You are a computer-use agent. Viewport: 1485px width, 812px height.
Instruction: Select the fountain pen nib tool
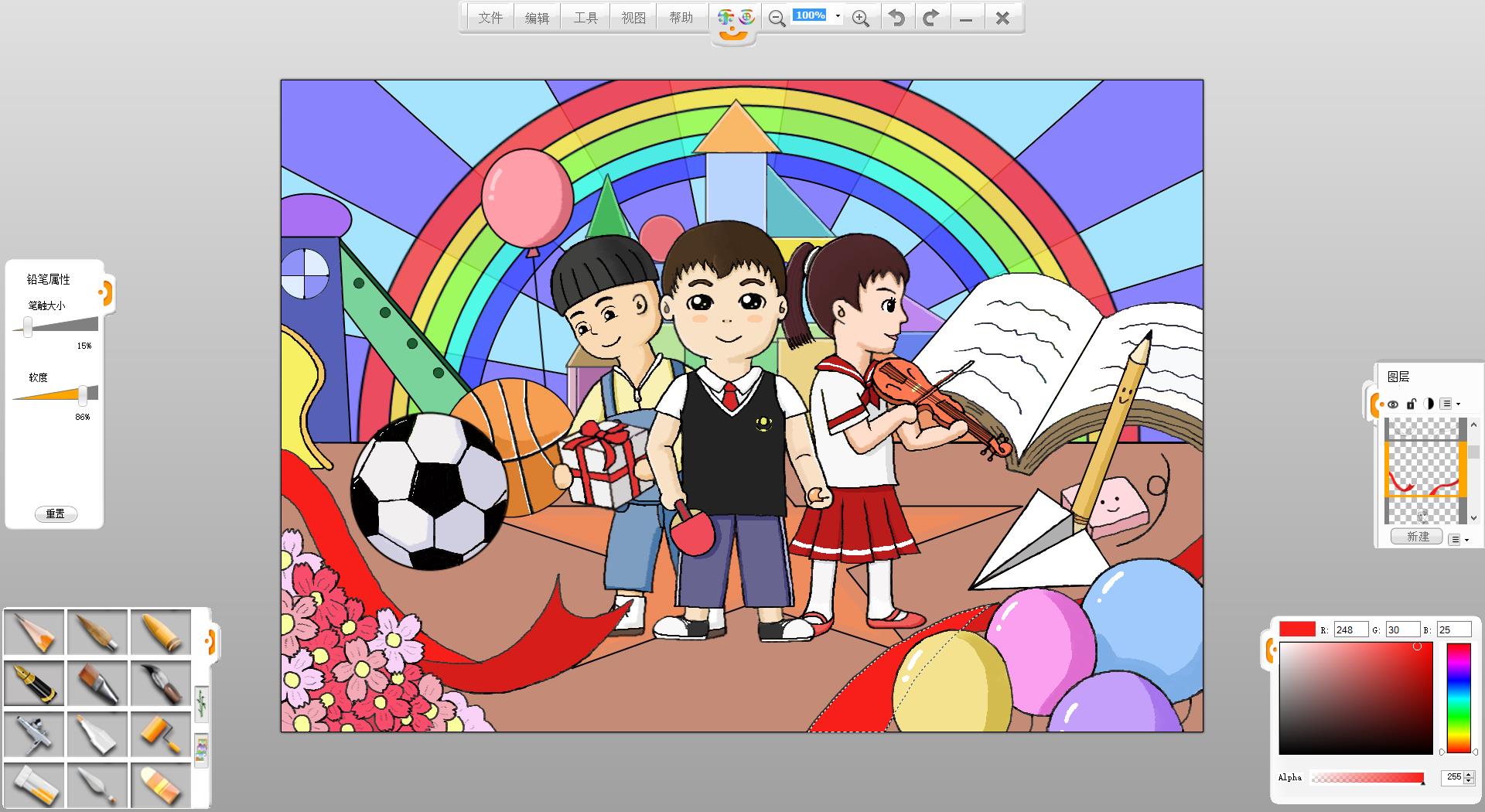34,683
